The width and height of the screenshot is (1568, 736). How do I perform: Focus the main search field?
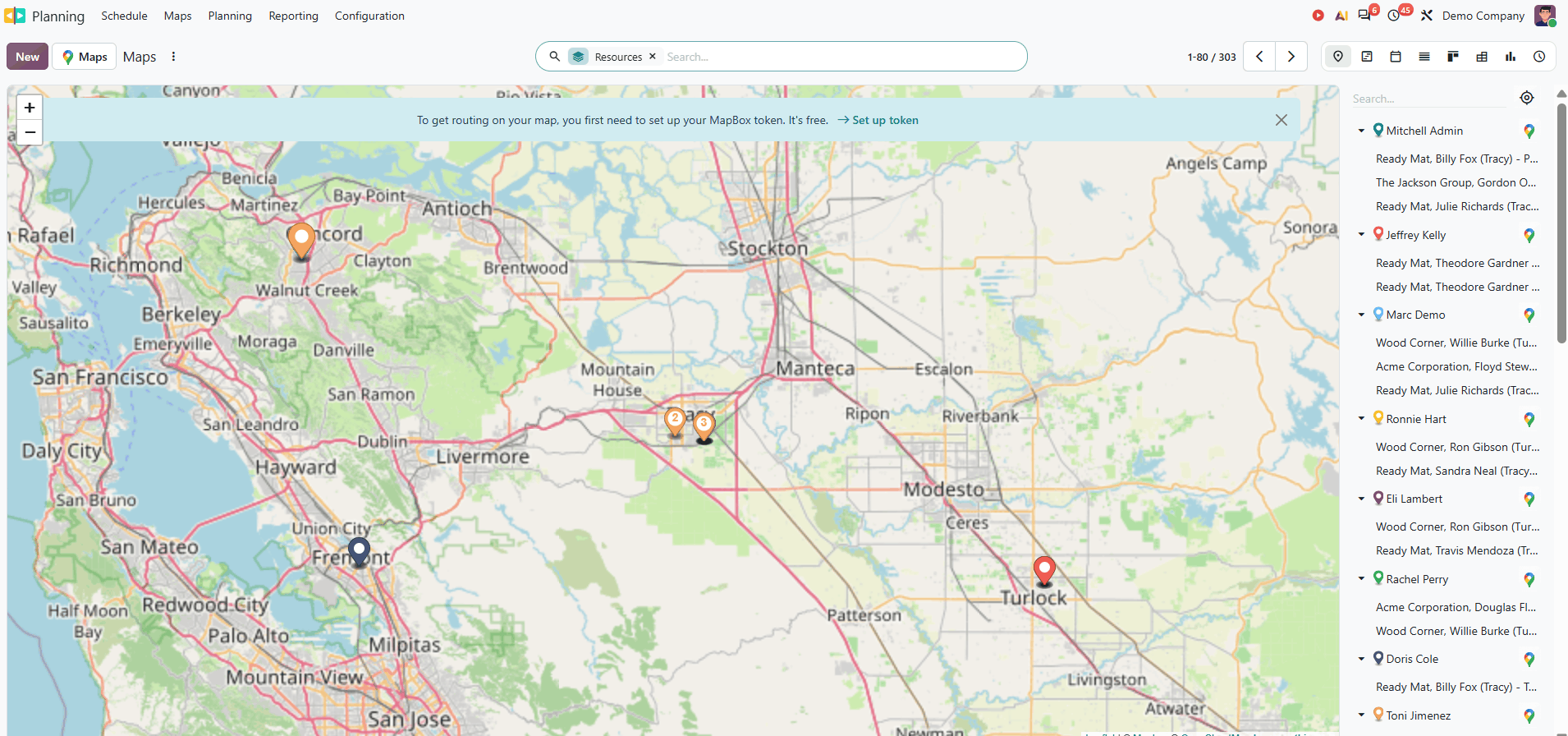pyautogui.click(x=841, y=57)
